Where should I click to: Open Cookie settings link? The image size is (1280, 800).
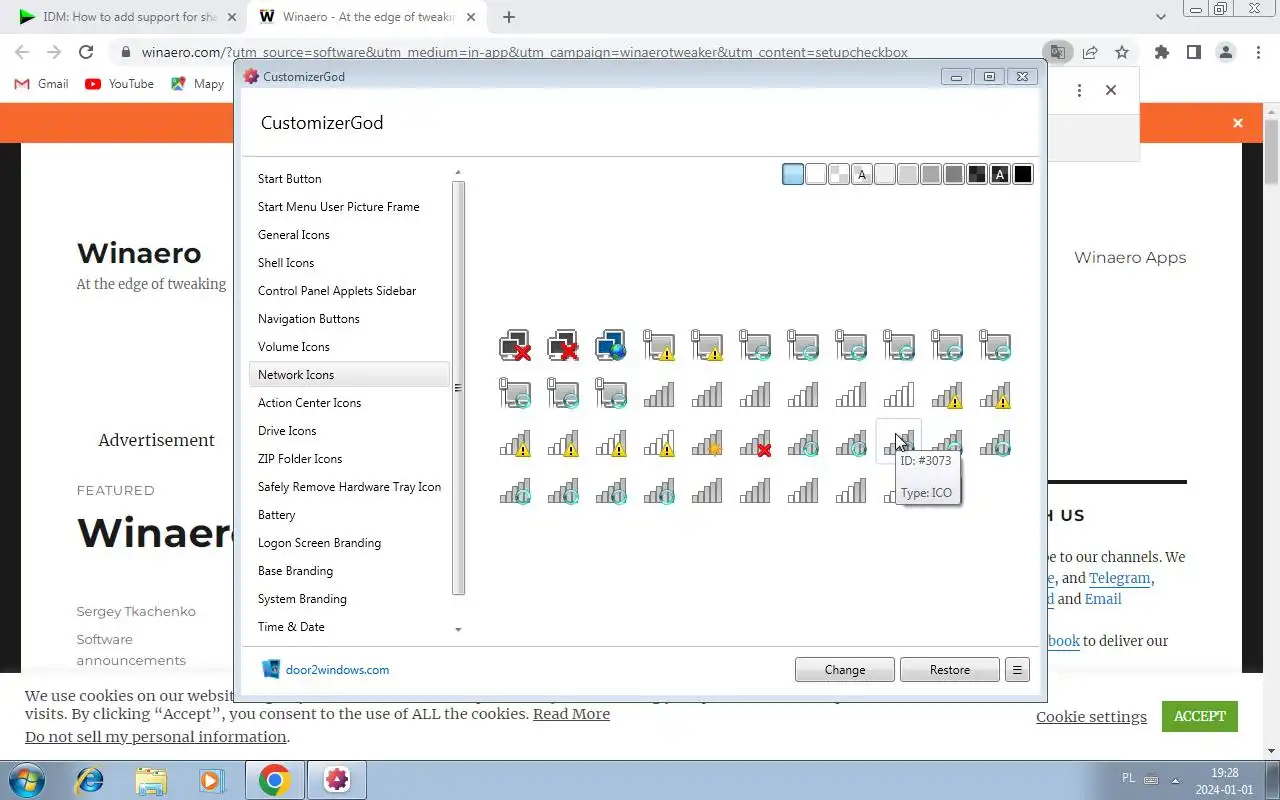coord(1091,717)
